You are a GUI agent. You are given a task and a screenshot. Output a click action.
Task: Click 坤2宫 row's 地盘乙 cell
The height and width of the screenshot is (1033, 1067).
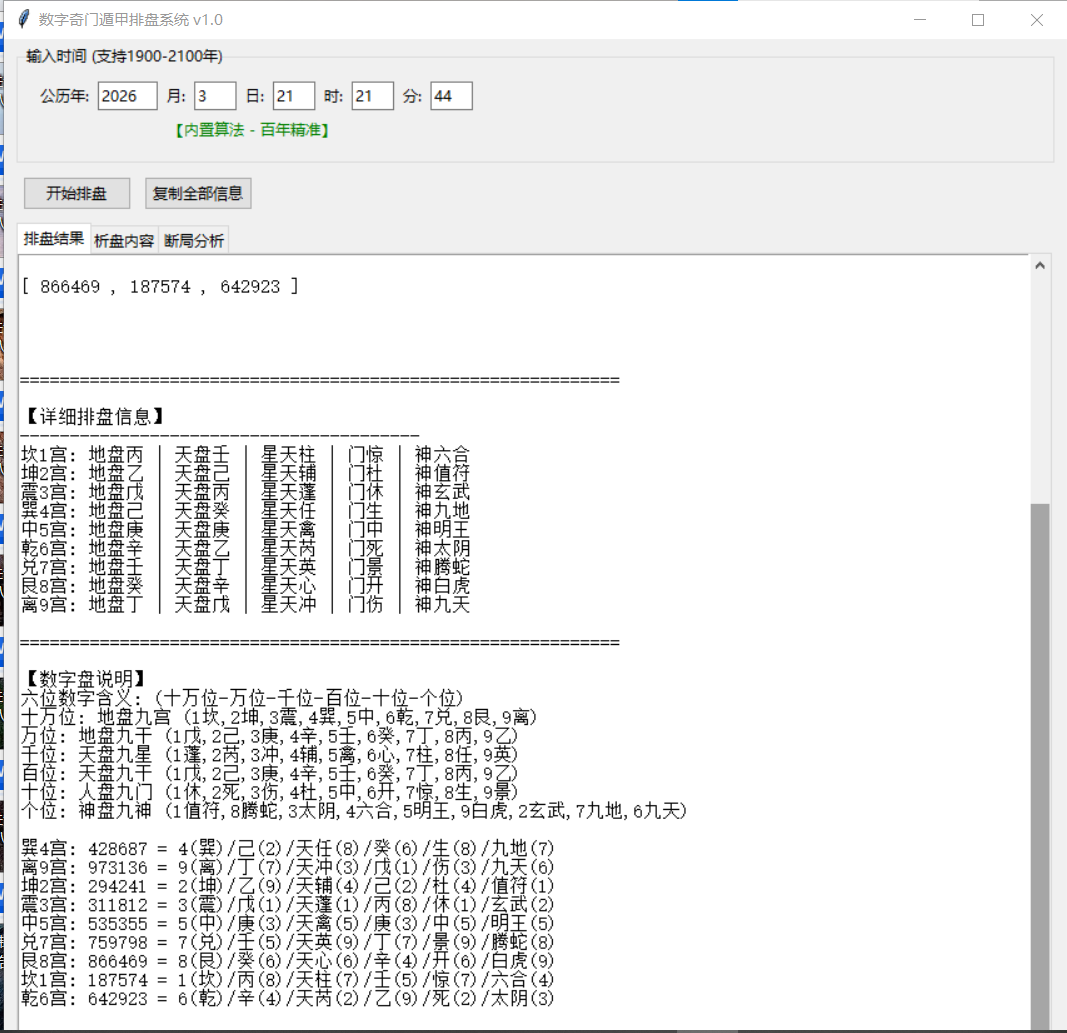[x=116, y=473]
